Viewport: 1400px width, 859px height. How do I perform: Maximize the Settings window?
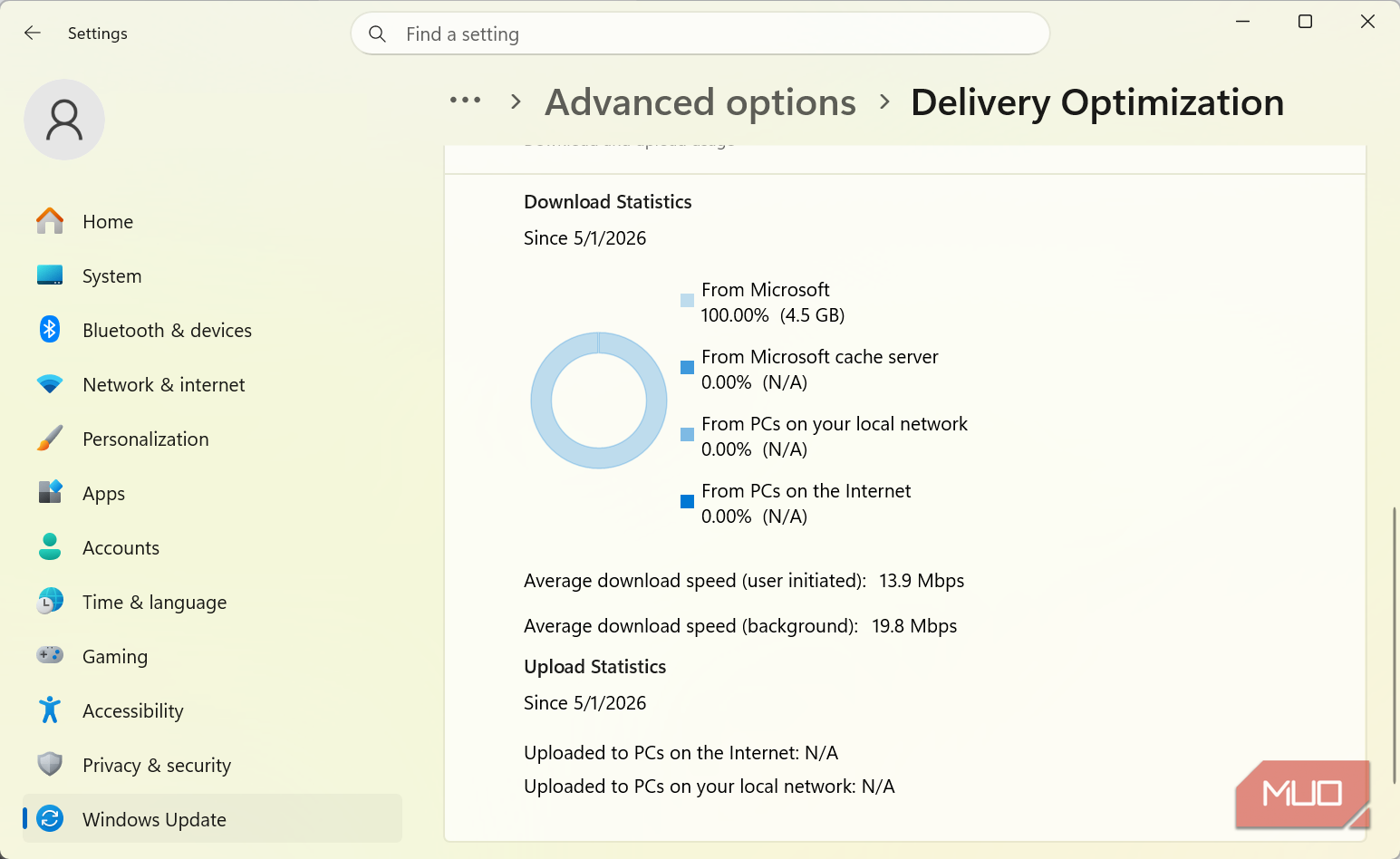pos(1305,21)
